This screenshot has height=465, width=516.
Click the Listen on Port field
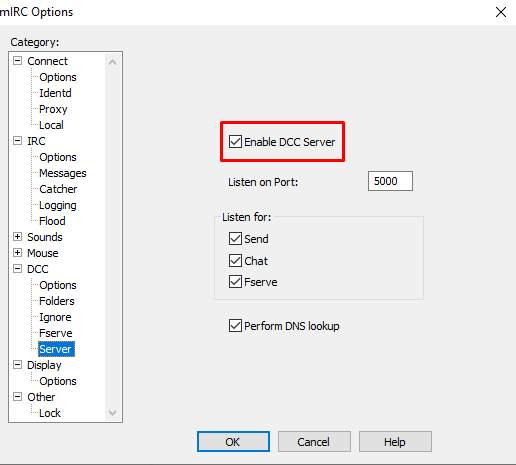coord(390,181)
